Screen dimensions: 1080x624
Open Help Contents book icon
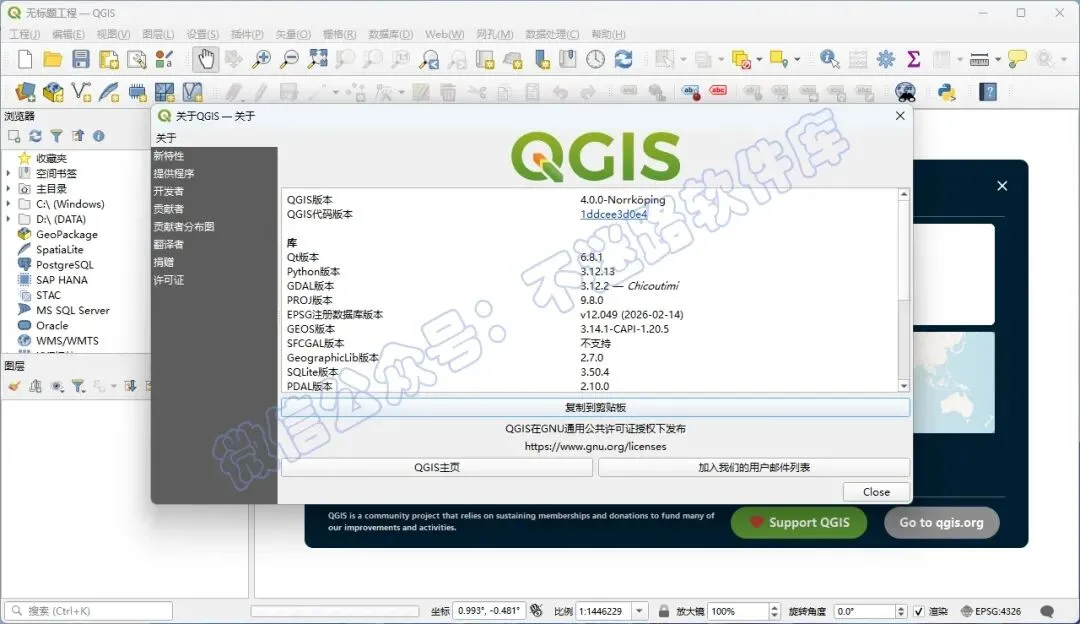pyautogui.click(x=988, y=92)
